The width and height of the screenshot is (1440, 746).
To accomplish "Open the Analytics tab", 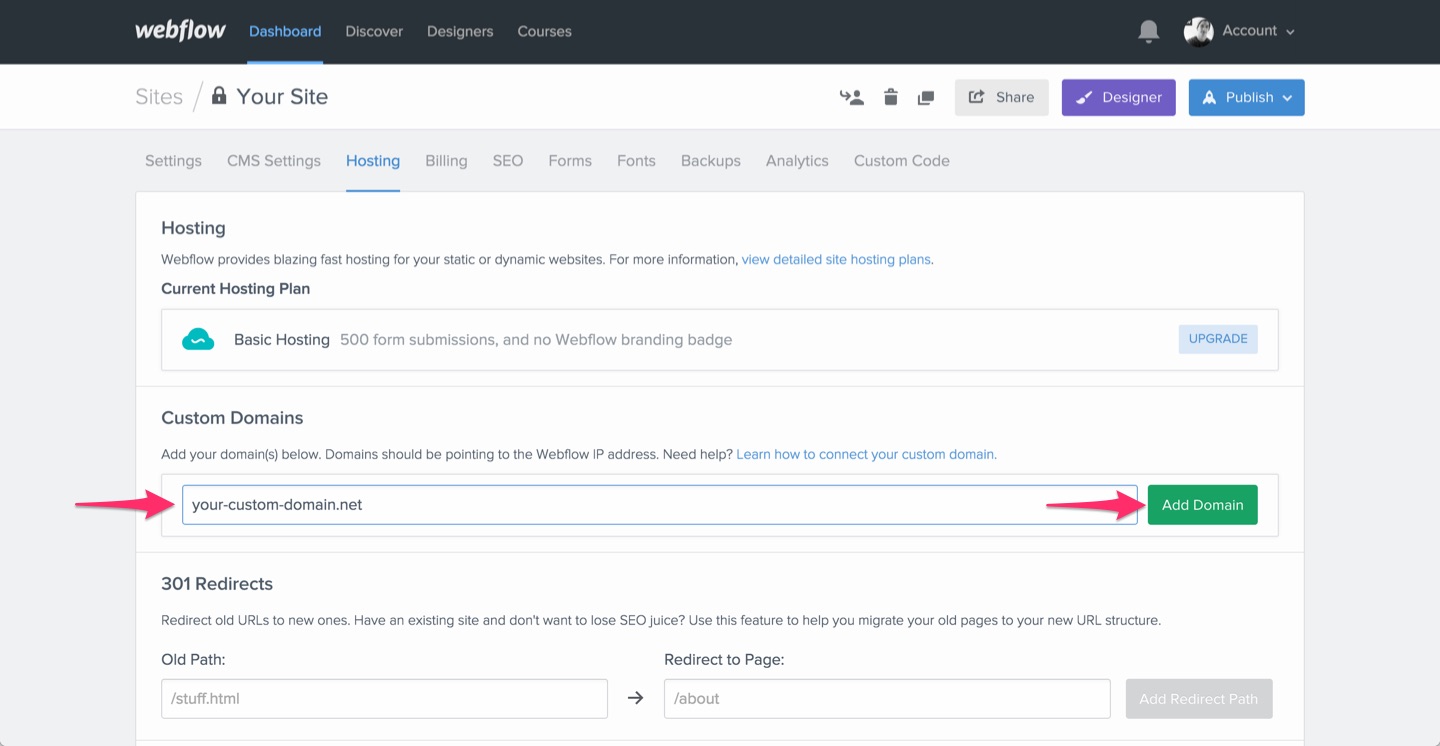I will coord(797,160).
